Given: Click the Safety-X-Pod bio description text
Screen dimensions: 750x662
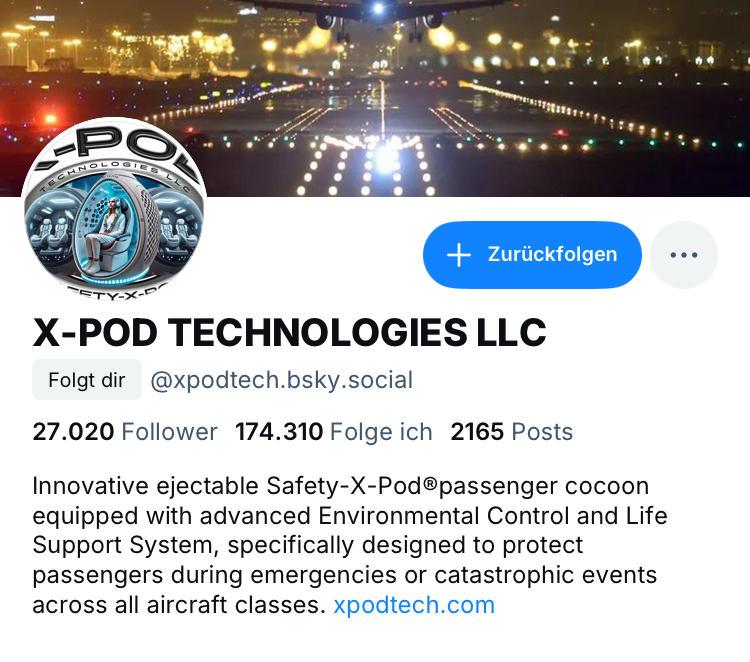Looking at the screenshot, I should pos(350,545).
